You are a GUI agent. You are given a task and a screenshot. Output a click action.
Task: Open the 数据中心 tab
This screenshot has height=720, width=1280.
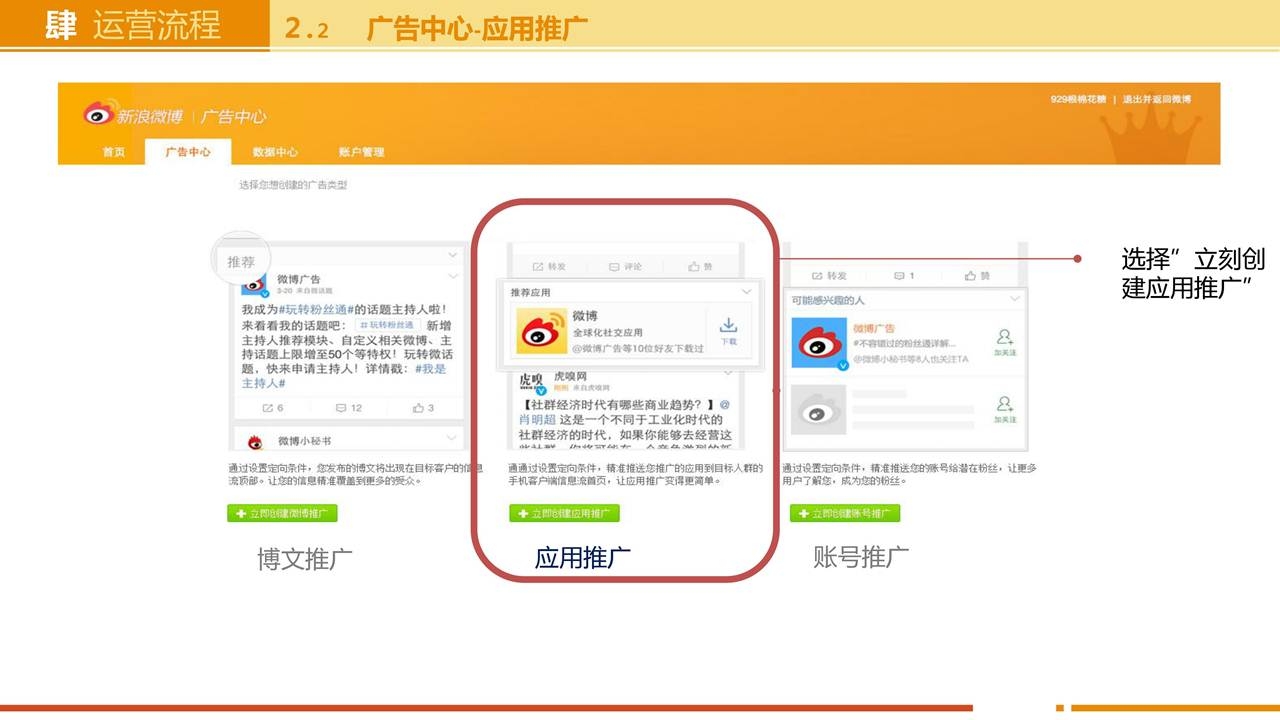coord(275,152)
